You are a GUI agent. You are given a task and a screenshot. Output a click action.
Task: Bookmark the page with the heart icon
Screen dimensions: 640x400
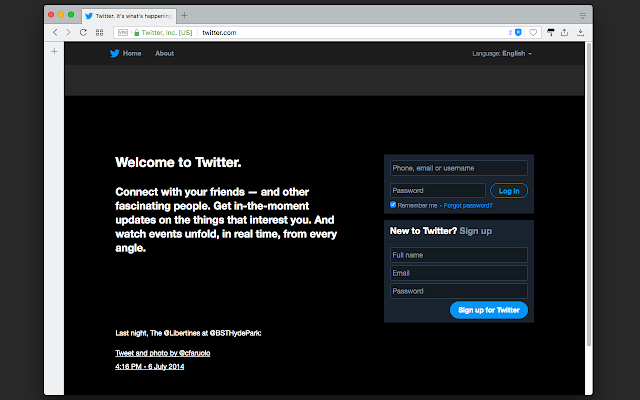coord(533,32)
